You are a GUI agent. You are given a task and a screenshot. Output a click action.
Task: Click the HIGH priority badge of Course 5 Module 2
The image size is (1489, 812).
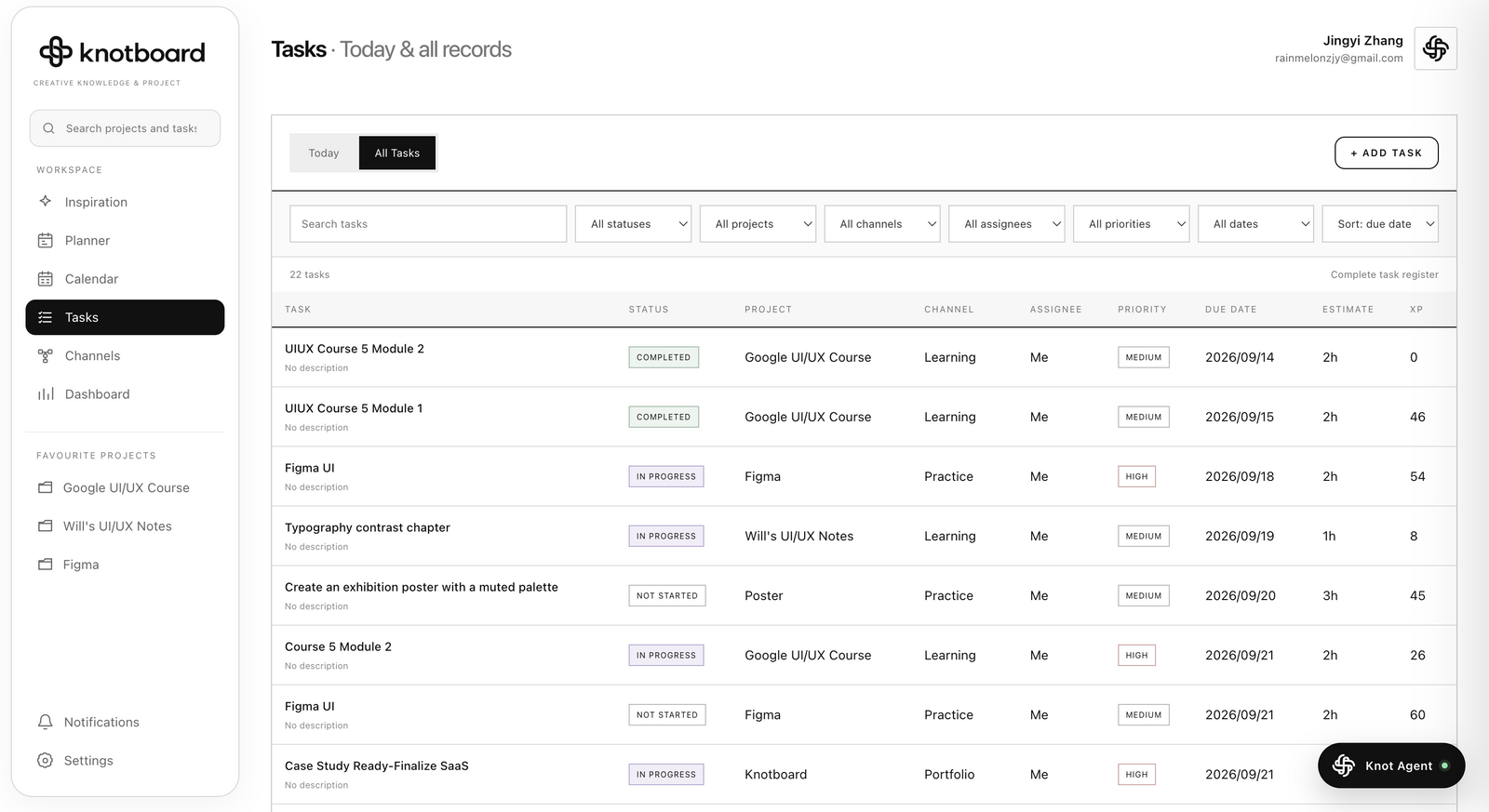click(x=1136, y=655)
